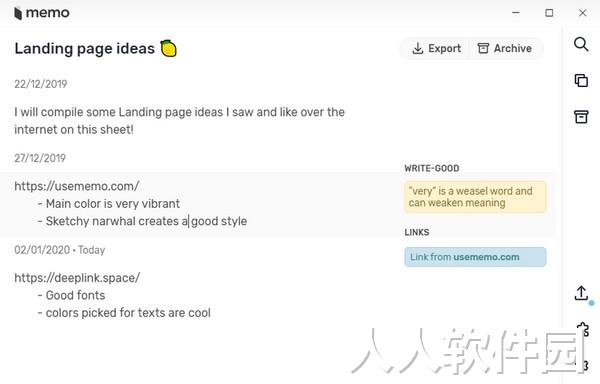Open the Link from usememo.com card
This screenshot has height=384, width=600.
(475, 257)
